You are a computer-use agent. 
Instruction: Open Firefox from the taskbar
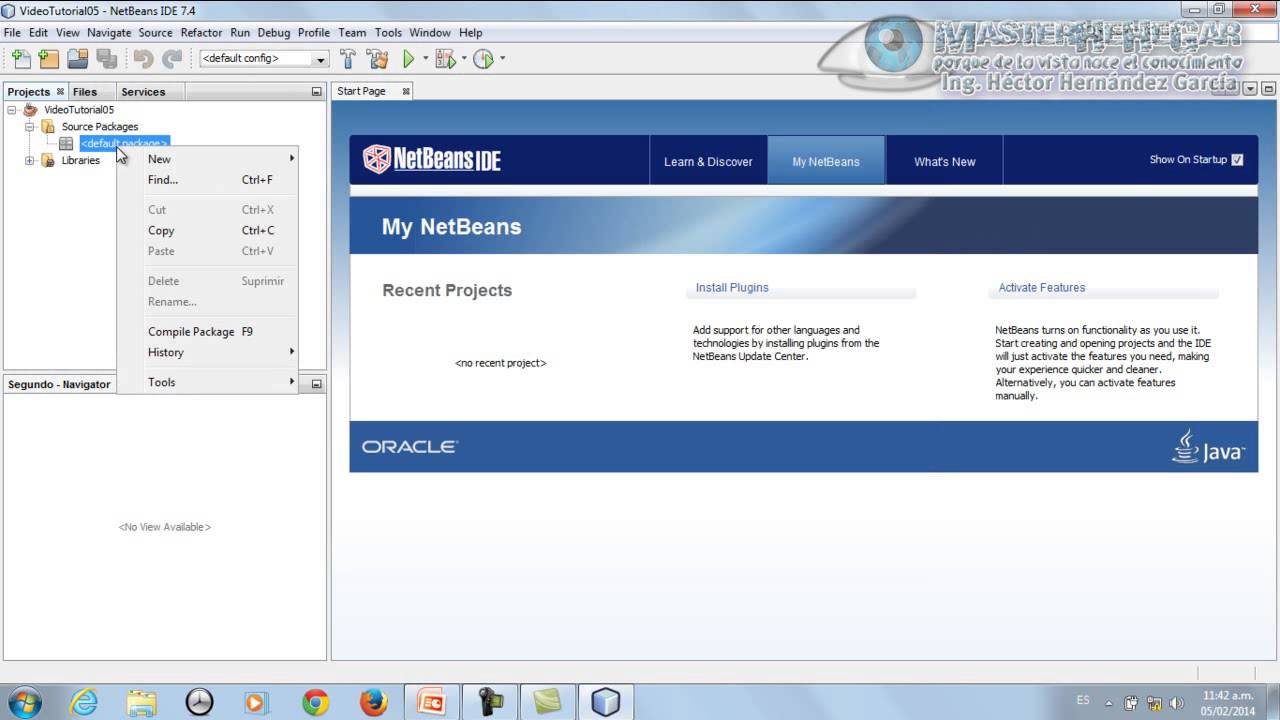pyautogui.click(x=373, y=702)
